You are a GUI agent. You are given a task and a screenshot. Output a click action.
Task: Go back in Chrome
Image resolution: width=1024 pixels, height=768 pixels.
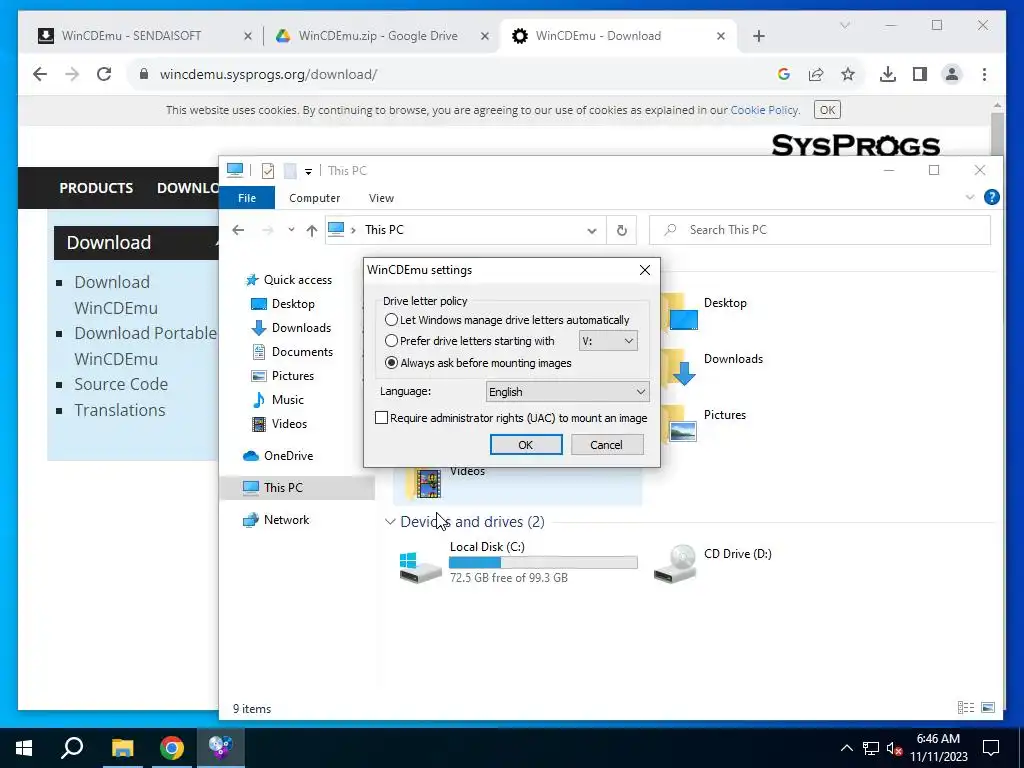pyautogui.click(x=40, y=74)
